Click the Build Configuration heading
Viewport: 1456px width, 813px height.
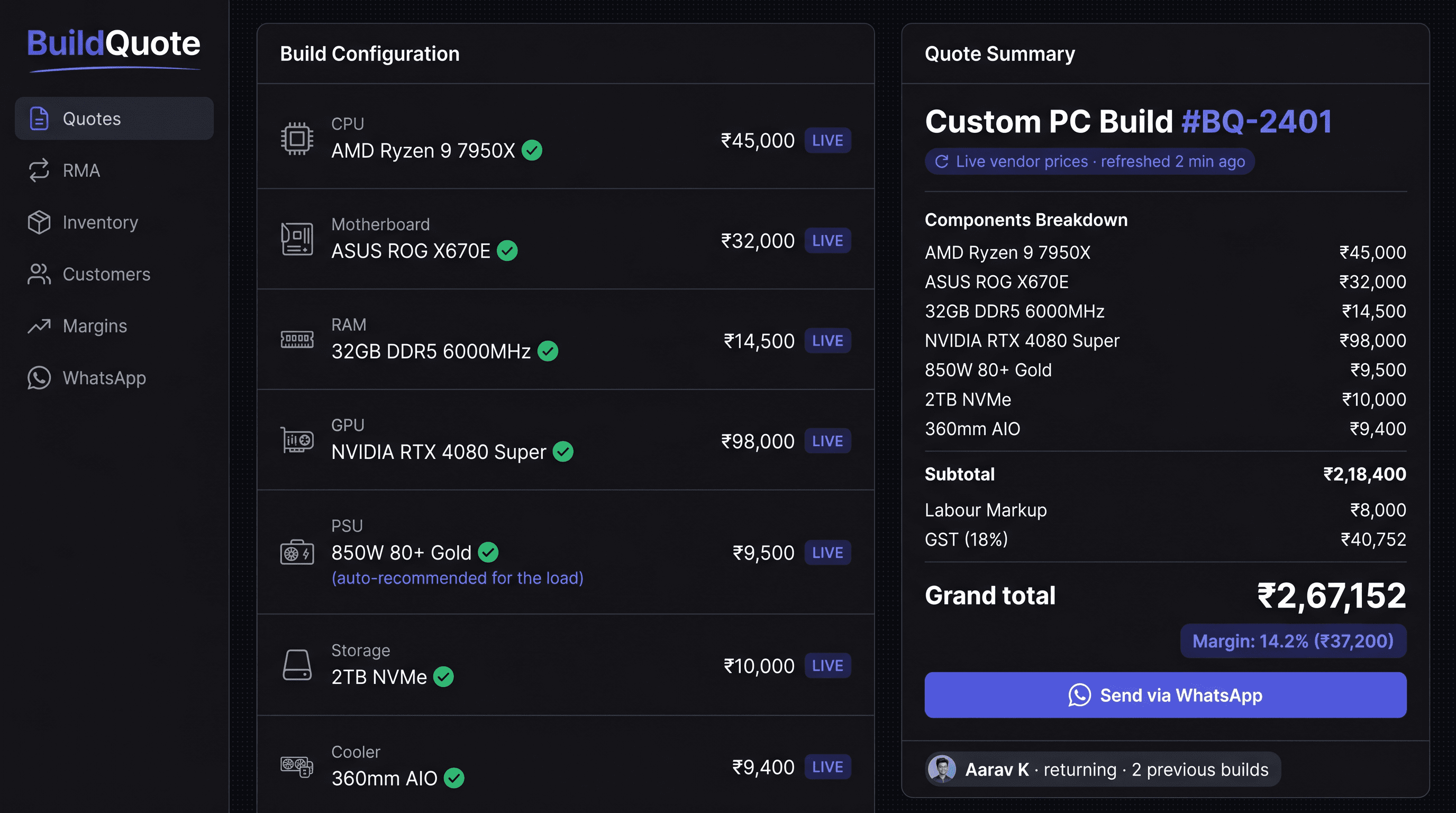(370, 53)
